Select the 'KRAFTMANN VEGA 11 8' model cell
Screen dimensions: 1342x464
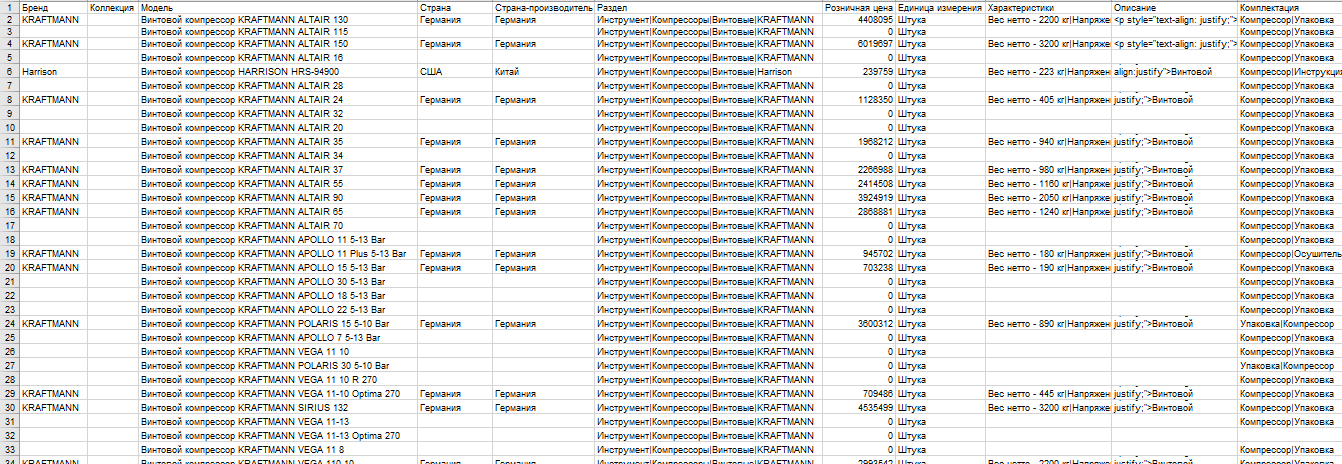pos(278,450)
